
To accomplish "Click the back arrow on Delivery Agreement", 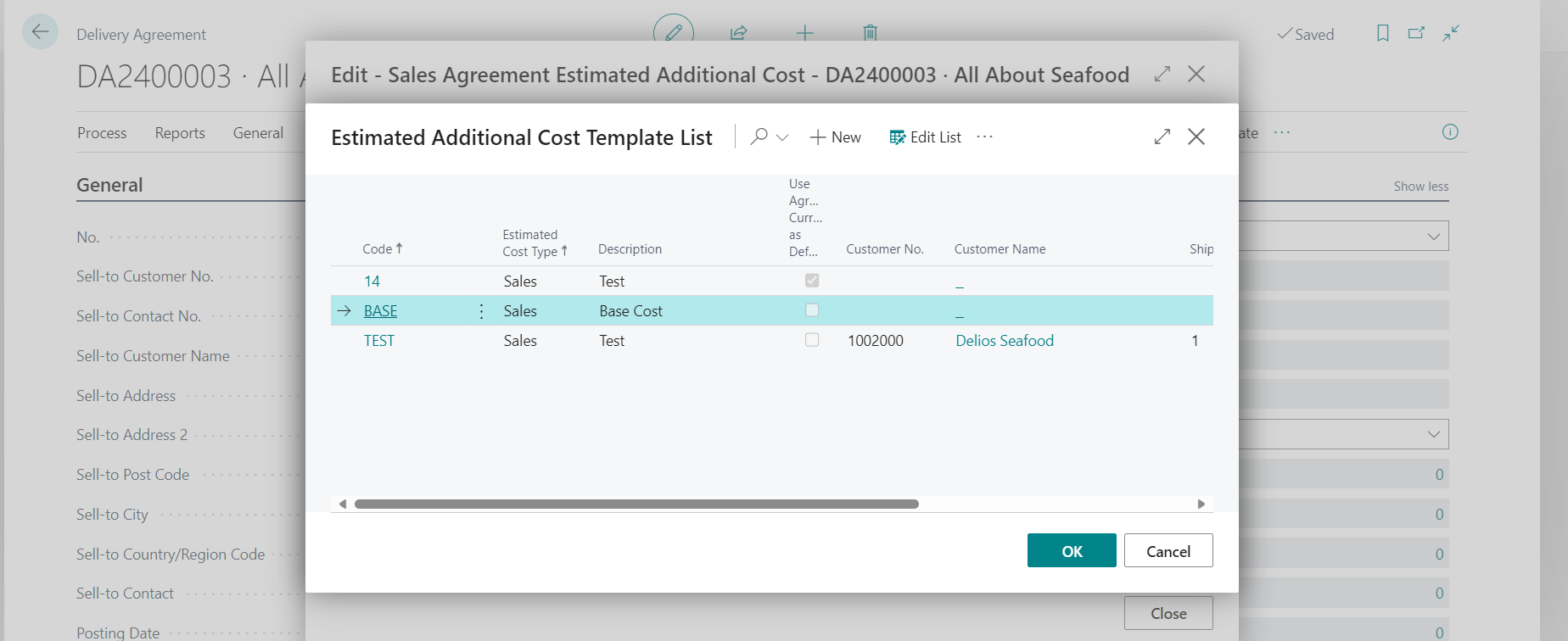I will [40, 33].
